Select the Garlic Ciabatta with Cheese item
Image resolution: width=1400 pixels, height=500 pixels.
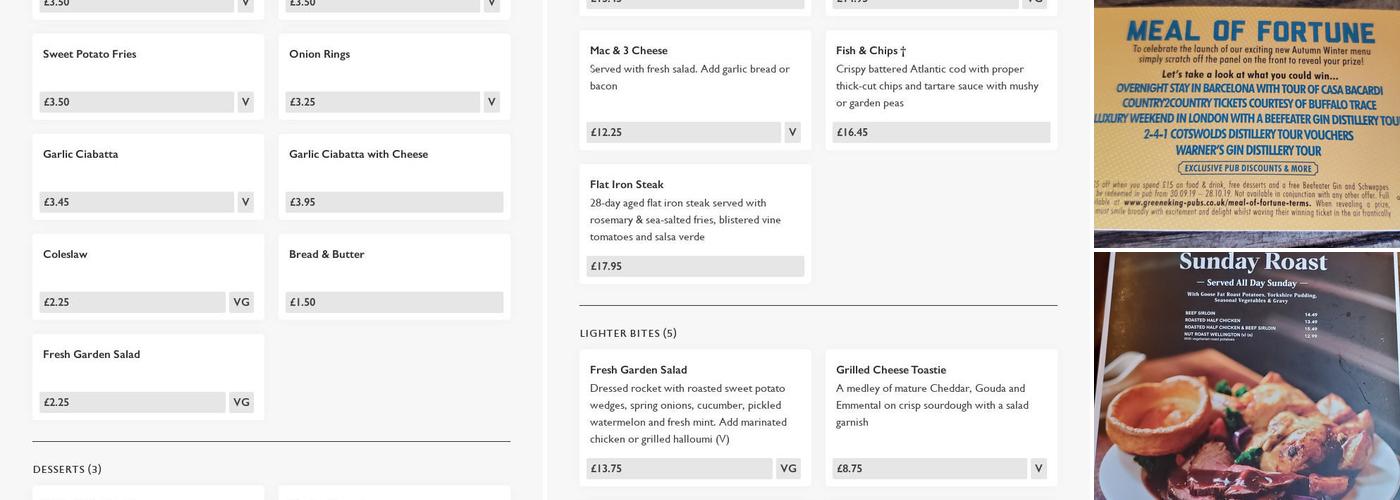[x=358, y=154]
